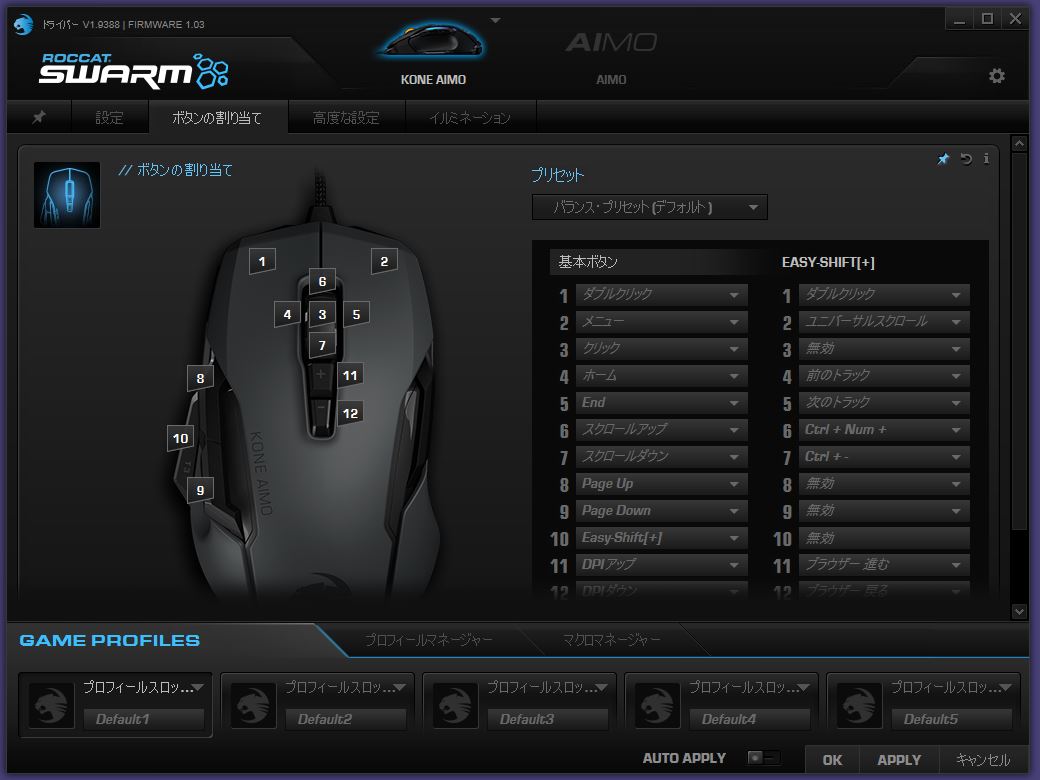
Task: Select the Default5 profile name field
Action: 952,719
